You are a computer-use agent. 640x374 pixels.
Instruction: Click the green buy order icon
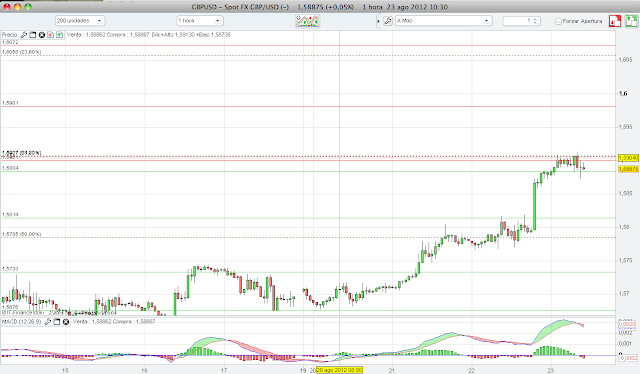632,21
